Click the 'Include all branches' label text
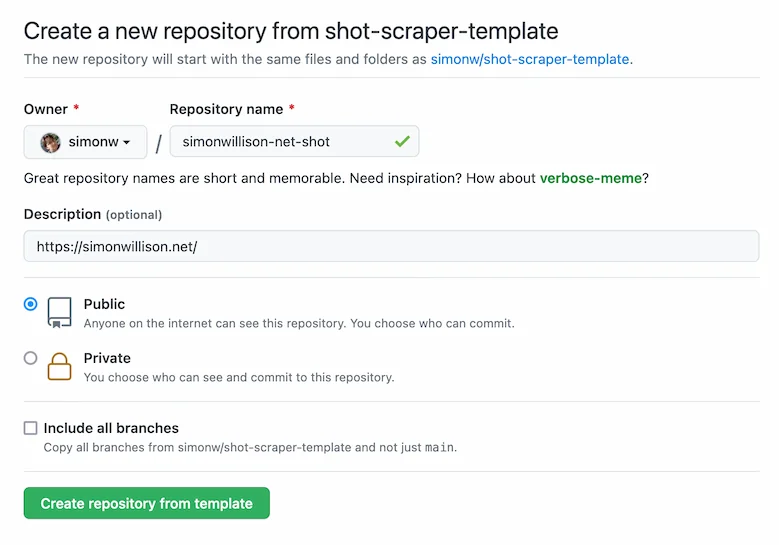 [x=111, y=428]
